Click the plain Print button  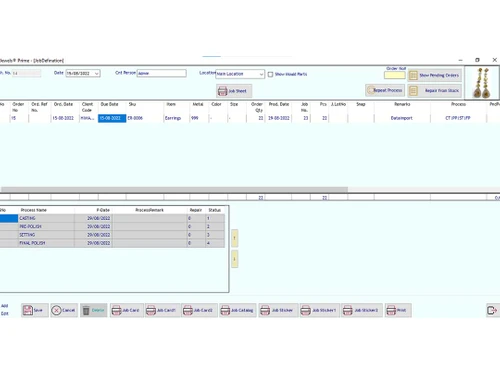(398, 310)
